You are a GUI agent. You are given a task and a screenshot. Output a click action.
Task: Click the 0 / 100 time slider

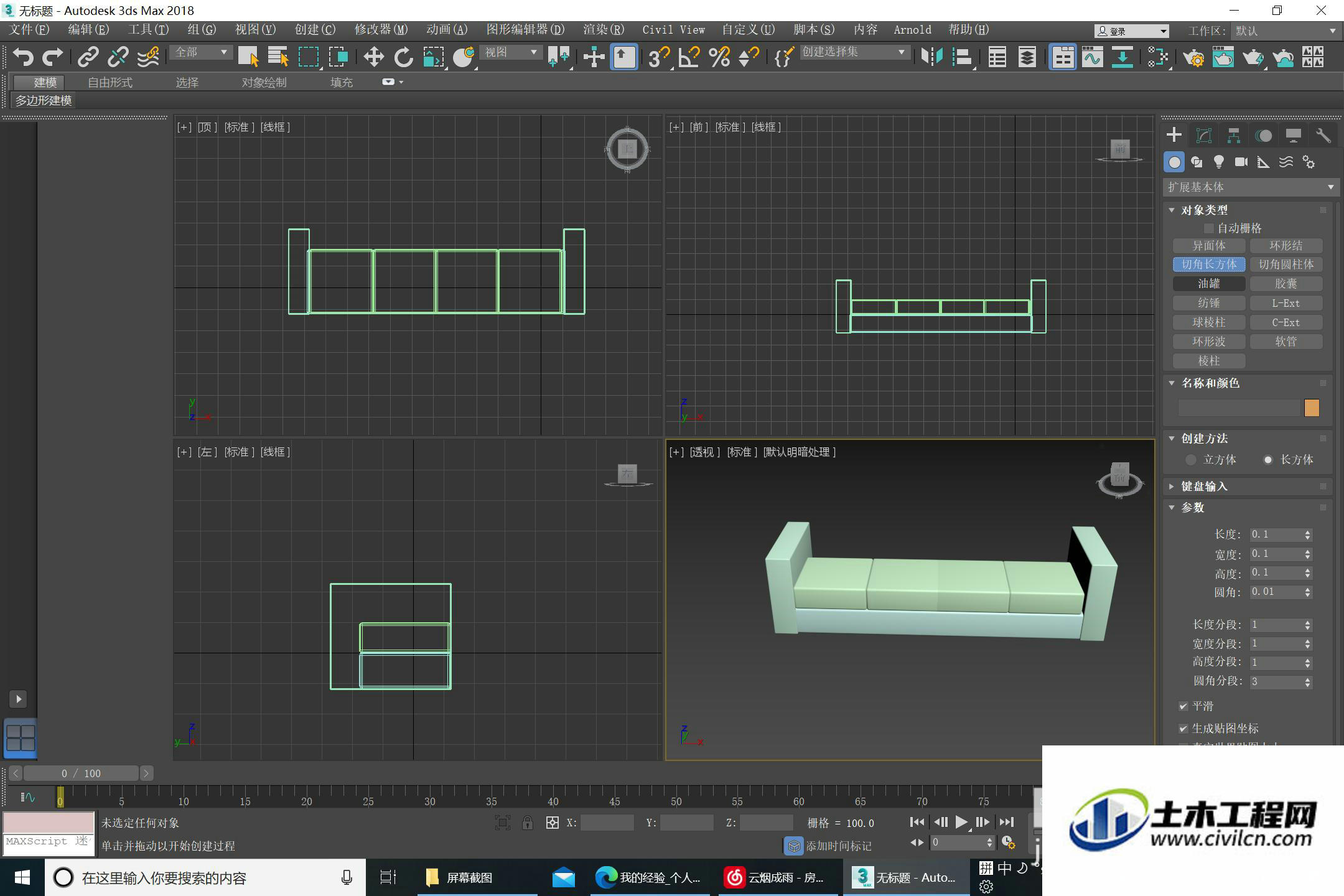tap(81, 773)
